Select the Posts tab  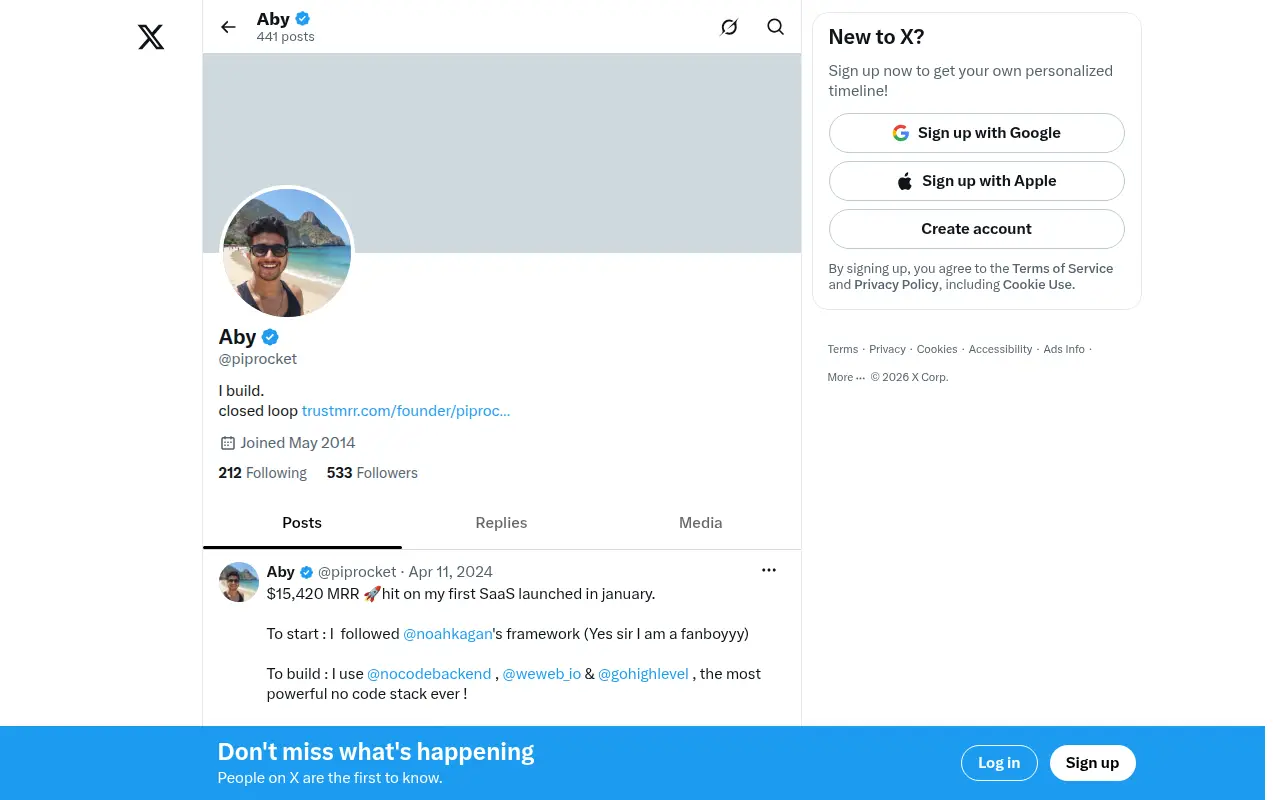pos(302,523)
